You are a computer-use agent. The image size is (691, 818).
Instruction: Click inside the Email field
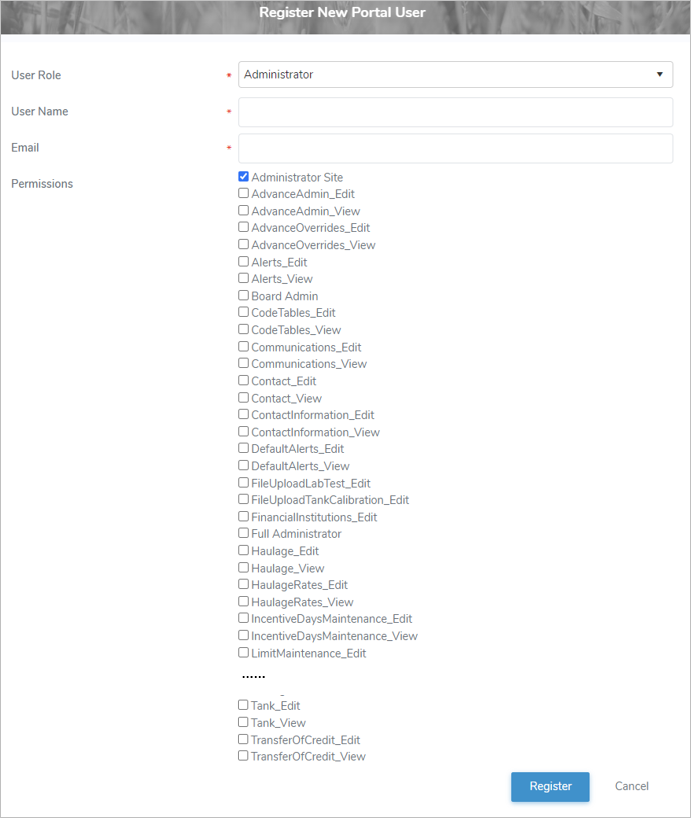point(455,148)
